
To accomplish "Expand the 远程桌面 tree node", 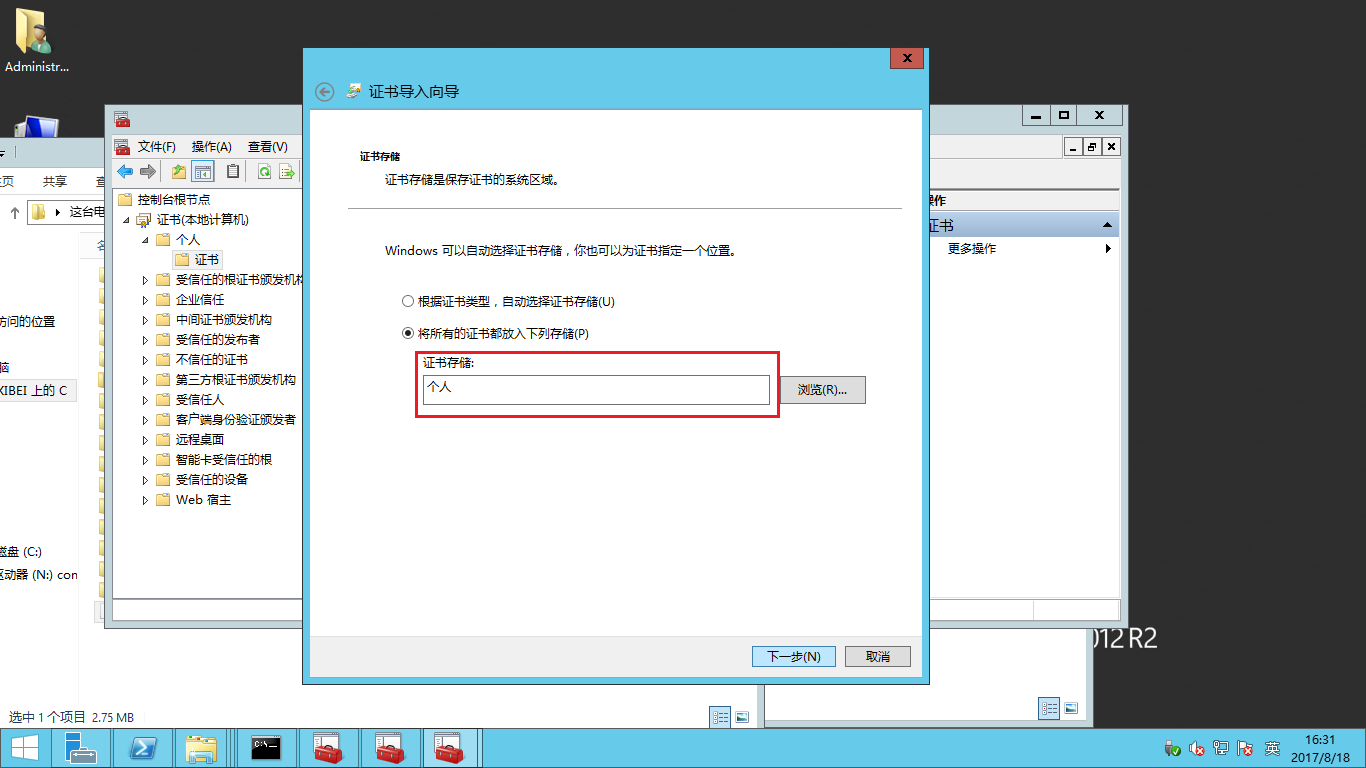I will point(146,440).
